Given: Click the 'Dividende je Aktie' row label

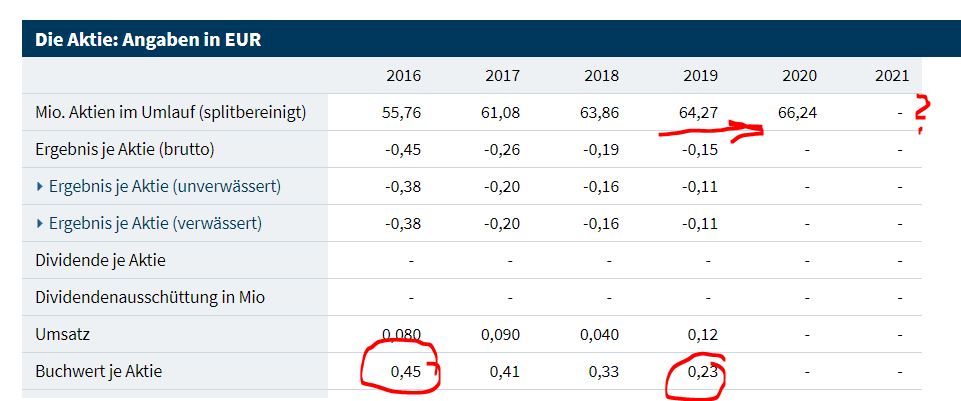Looking at the screenshot, I should (100, 260).
